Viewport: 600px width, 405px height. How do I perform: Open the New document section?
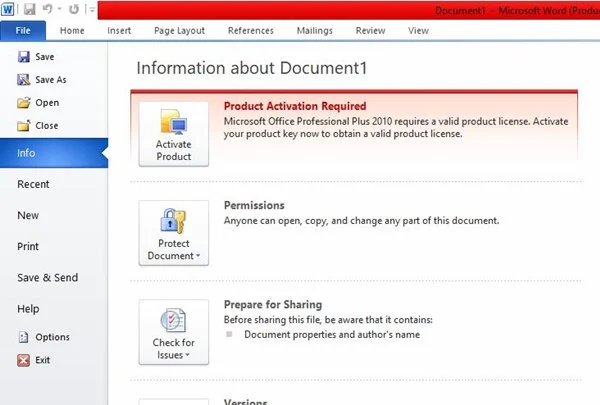click(28, 215)
